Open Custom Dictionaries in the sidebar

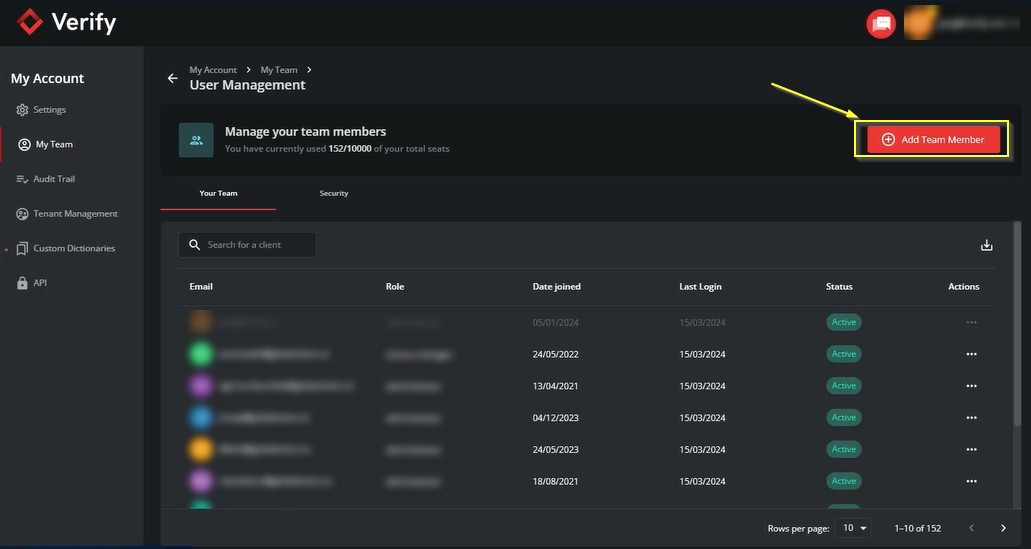coord(73,248)
